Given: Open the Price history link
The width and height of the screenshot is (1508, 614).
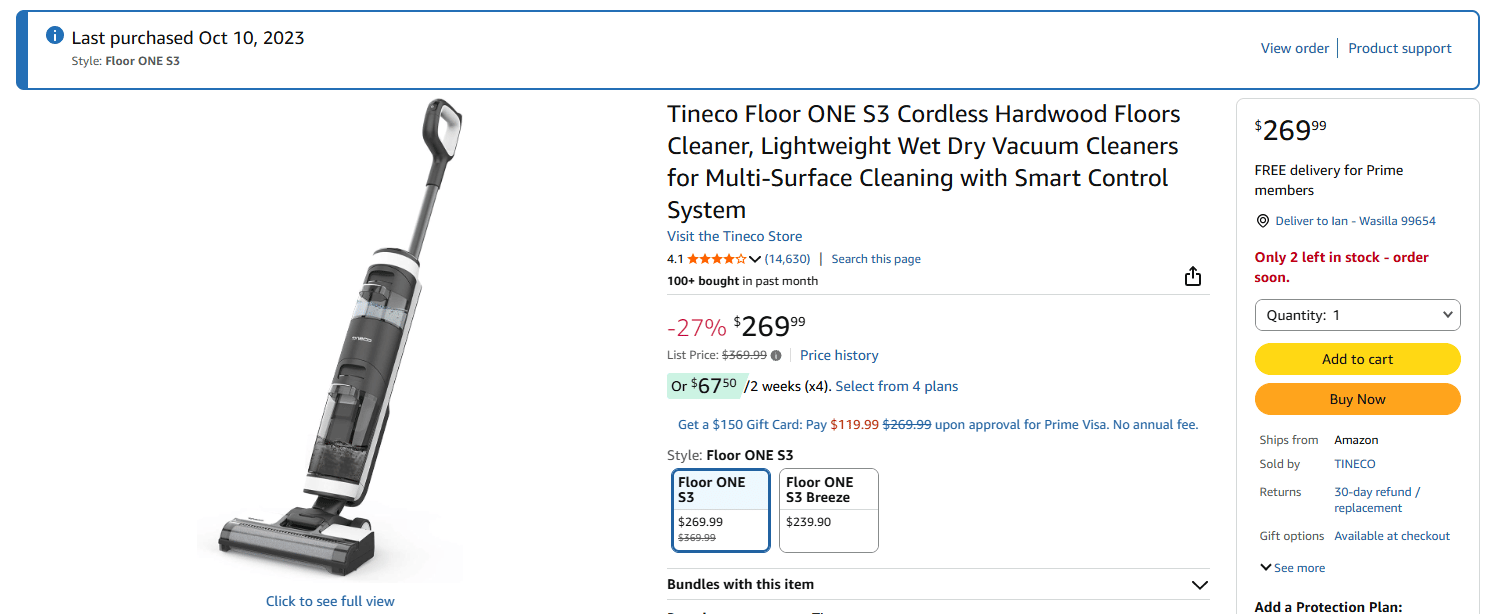Looking at the screenshot, I should point(839,355).
